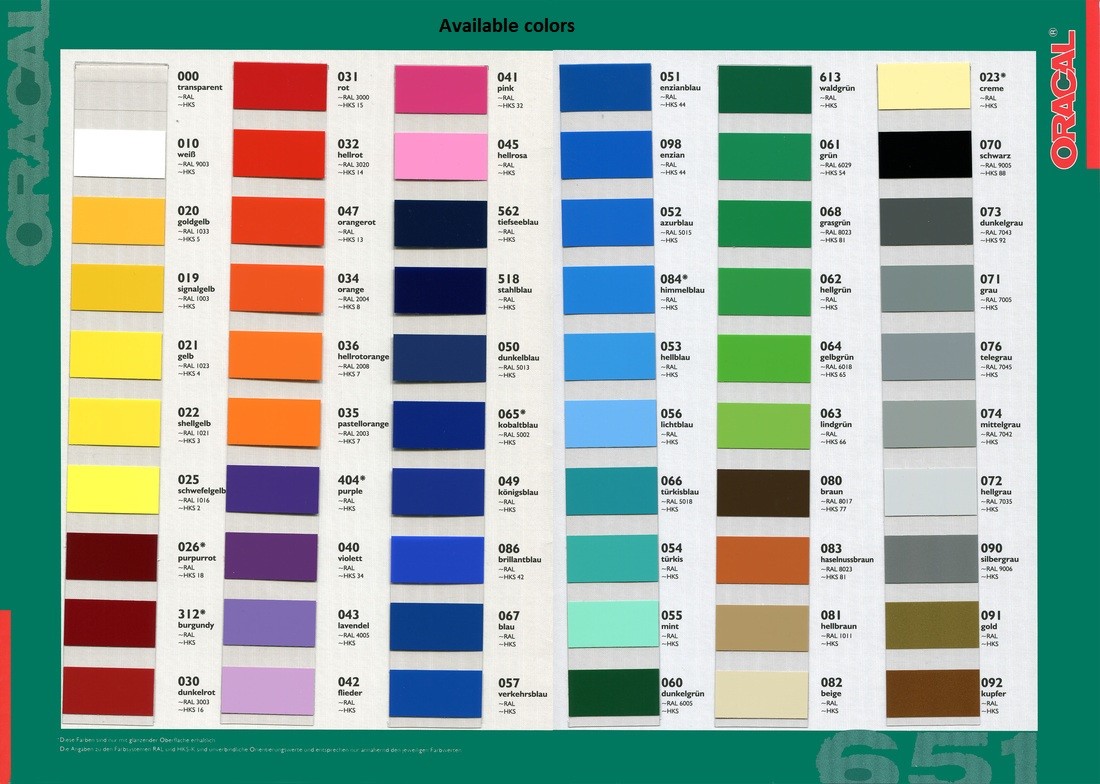Select the 064 gelbgrün swatch
This screenshot has height=784, width=1100.
[764, 358]
